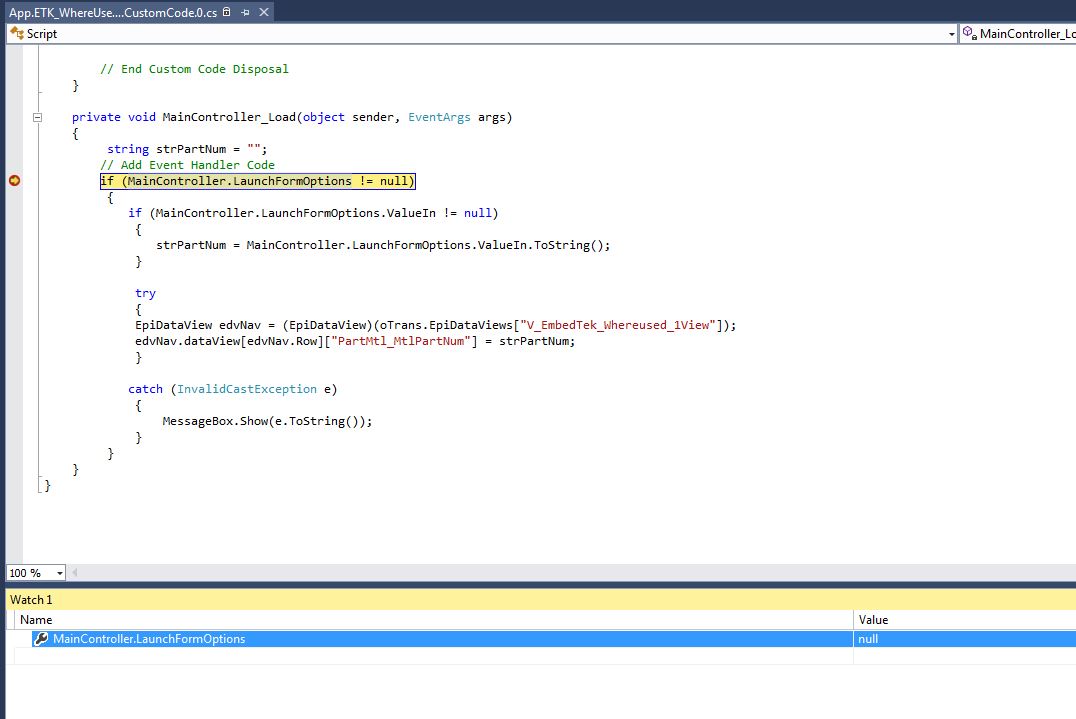The width and height of the screenshot is (1076, 719).
Task: Click the lock icon on the file tab
Action: [x=228, y=12]
